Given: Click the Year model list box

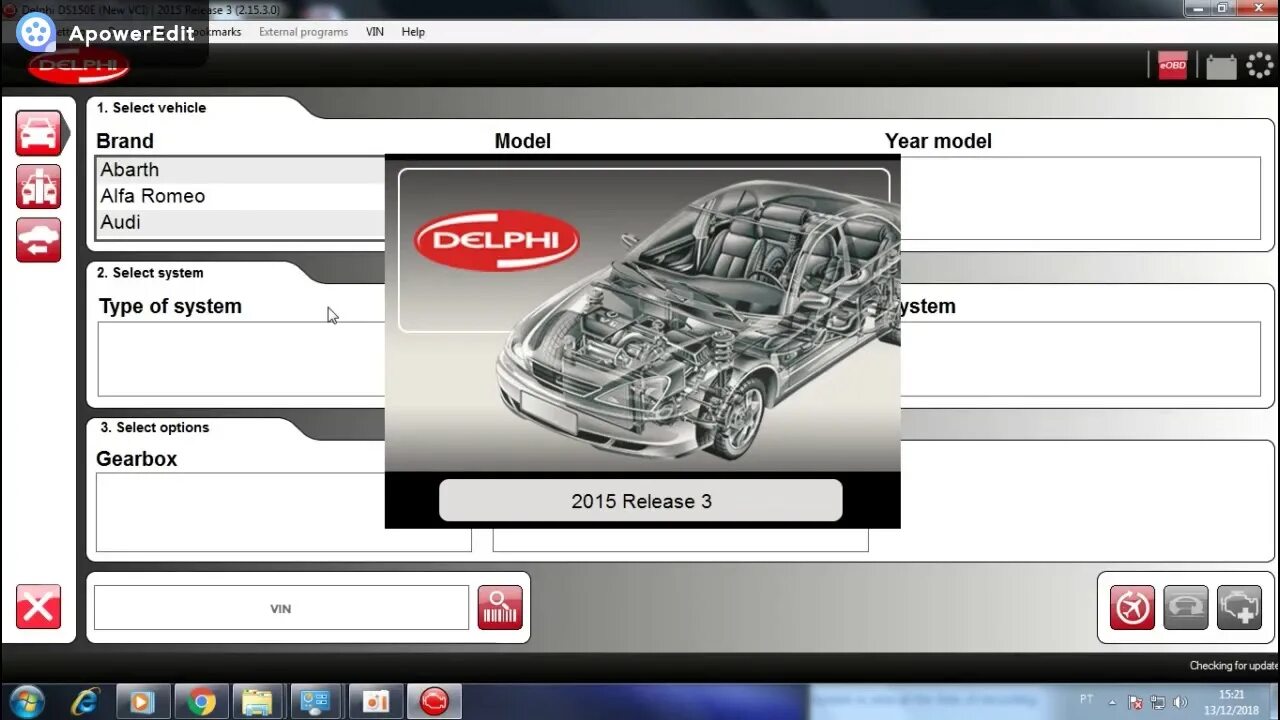Looking at the screenshot, I should coord(1080,198).
